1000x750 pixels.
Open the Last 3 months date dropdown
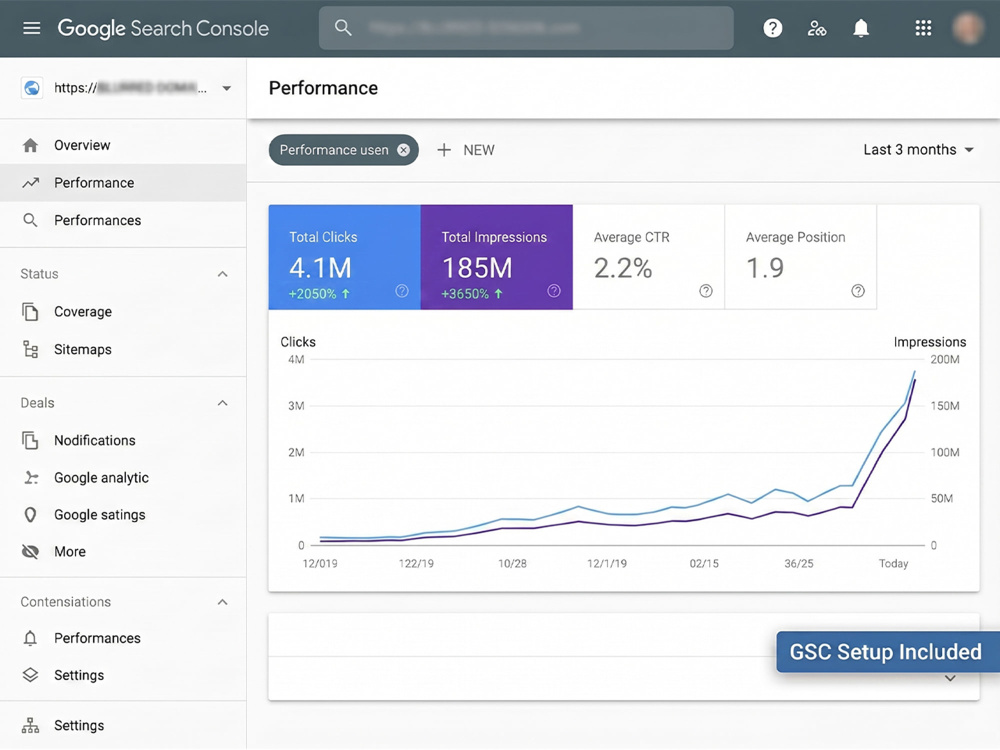918,150
